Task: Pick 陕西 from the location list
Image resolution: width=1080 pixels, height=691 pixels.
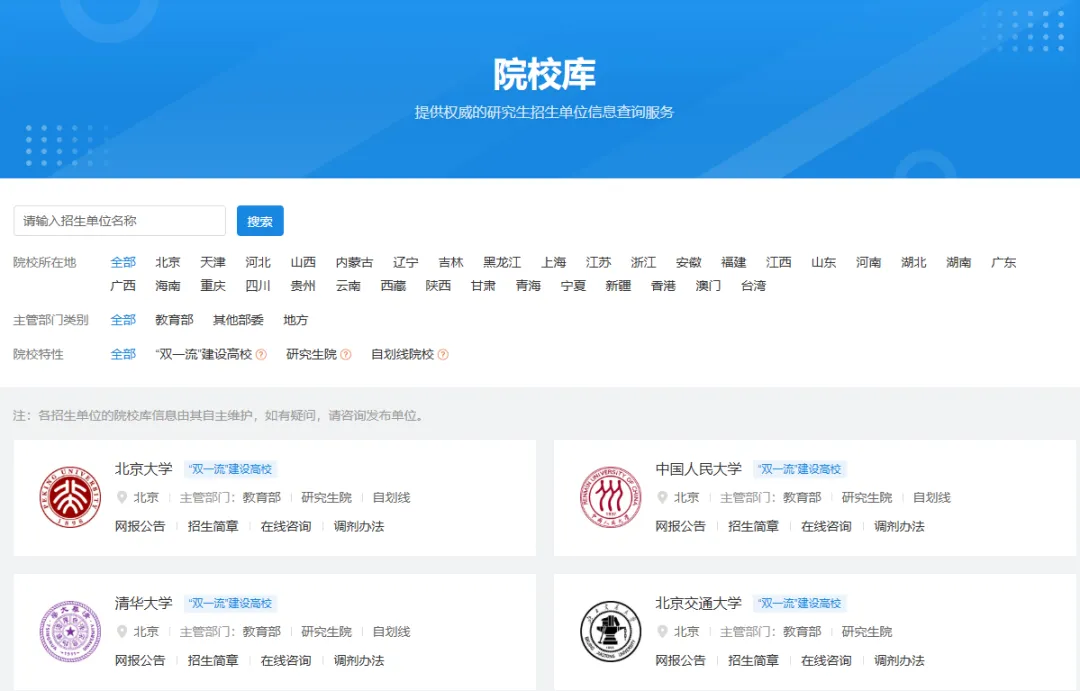Action: click(x=438, y=286)
